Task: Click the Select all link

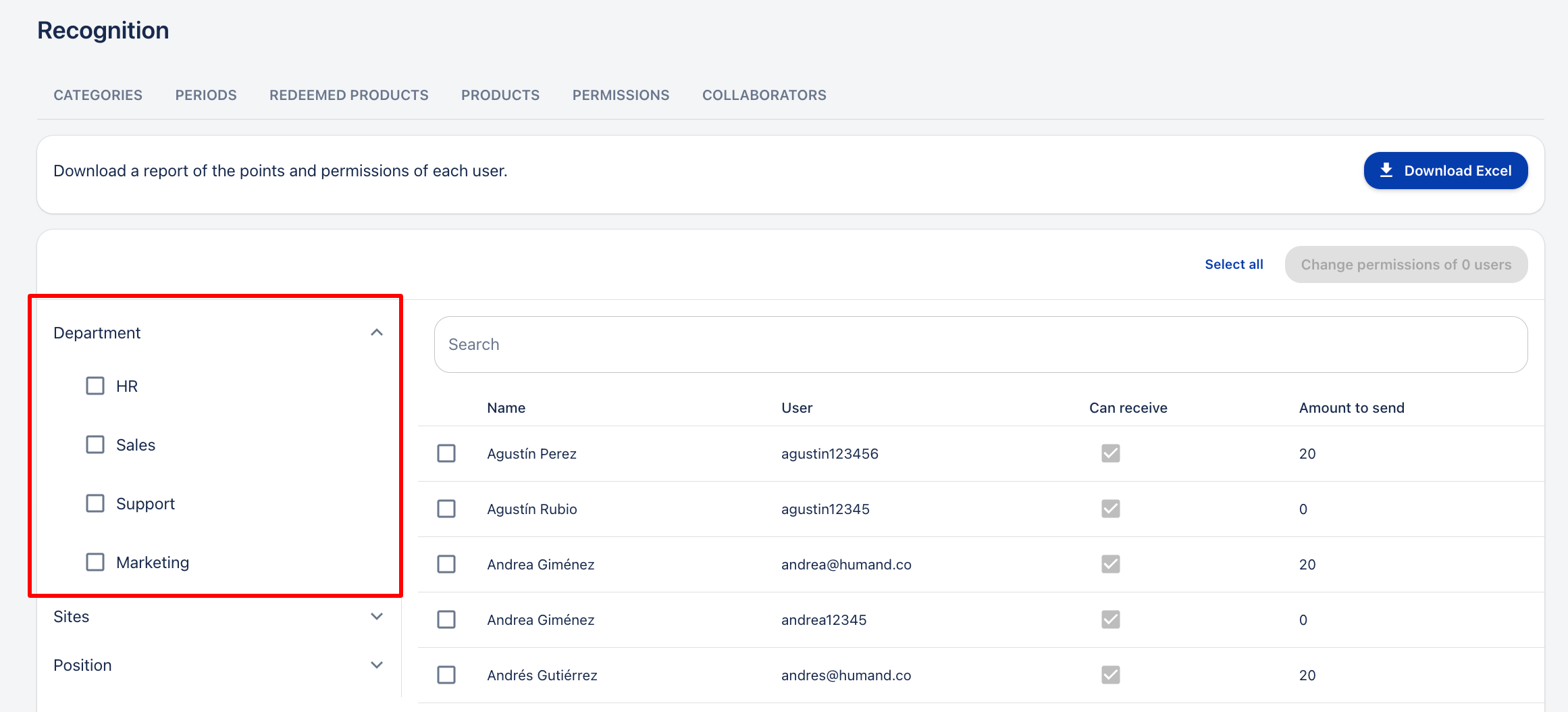Action: click(1233, 264)
